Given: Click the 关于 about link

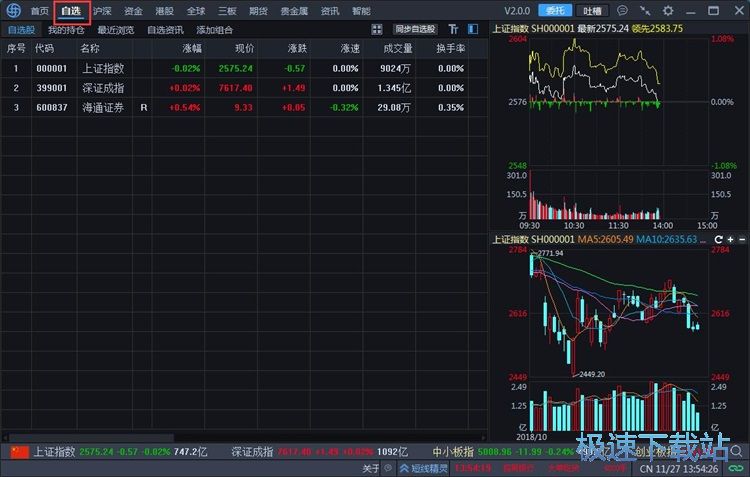Looking at the screenshot, I should point(371,468).
